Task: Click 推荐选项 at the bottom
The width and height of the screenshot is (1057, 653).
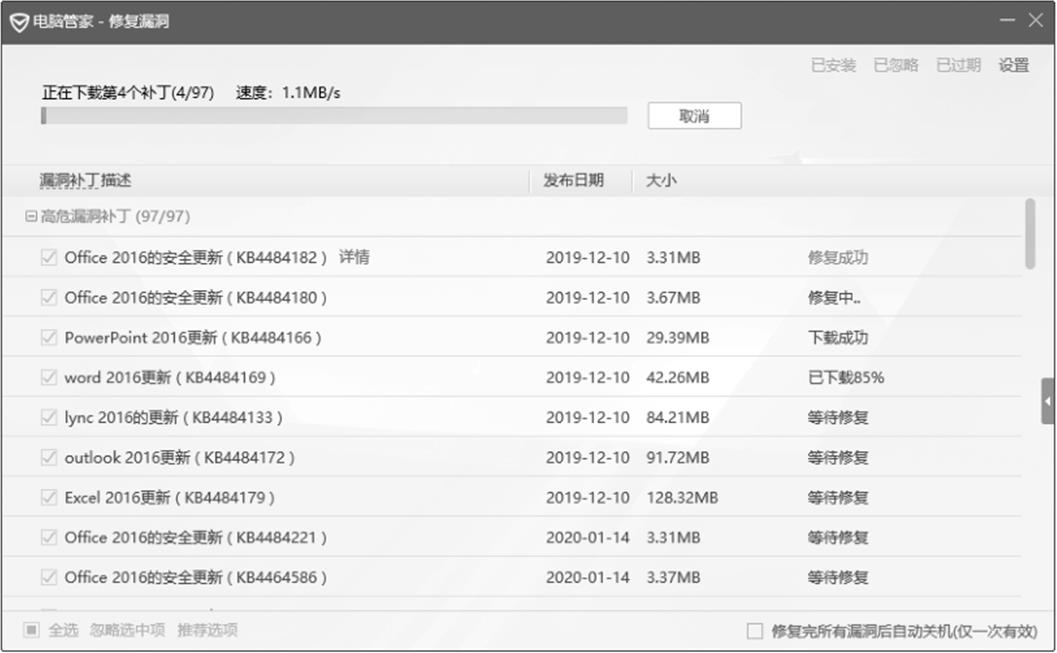Action: (207, 630)
